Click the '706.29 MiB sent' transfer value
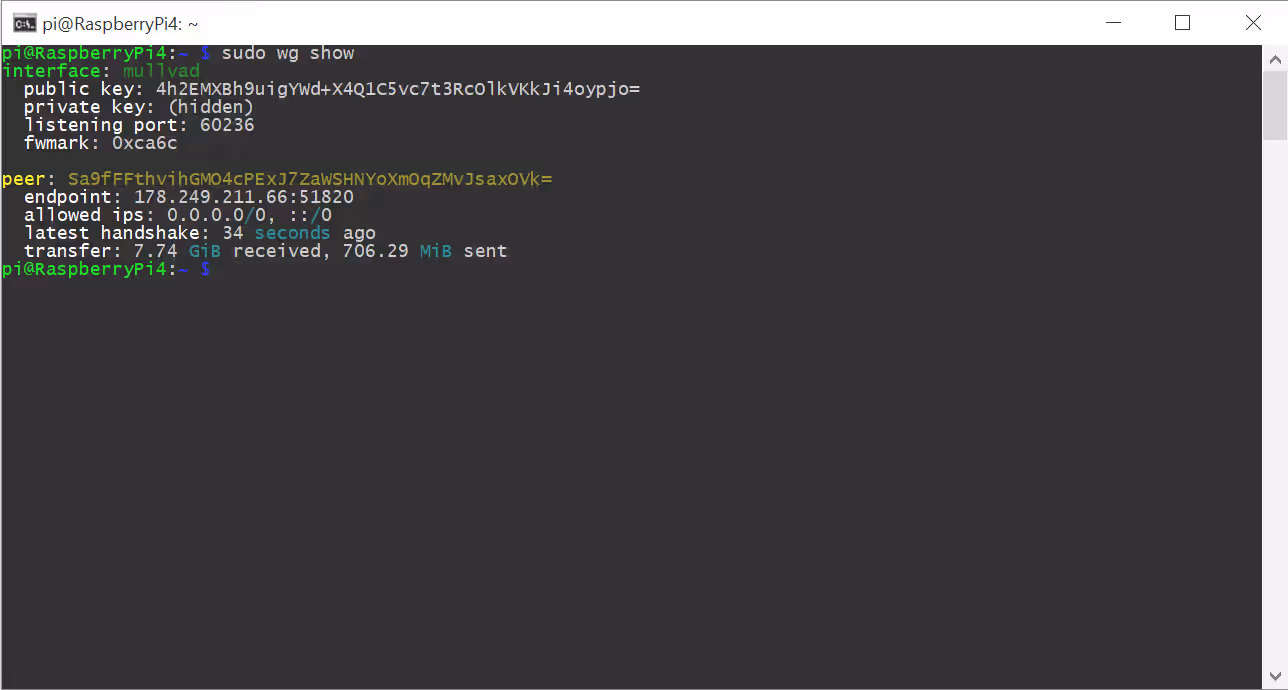Image resolution: width=1288 pixels, height=690 pixels. (425, 251)
